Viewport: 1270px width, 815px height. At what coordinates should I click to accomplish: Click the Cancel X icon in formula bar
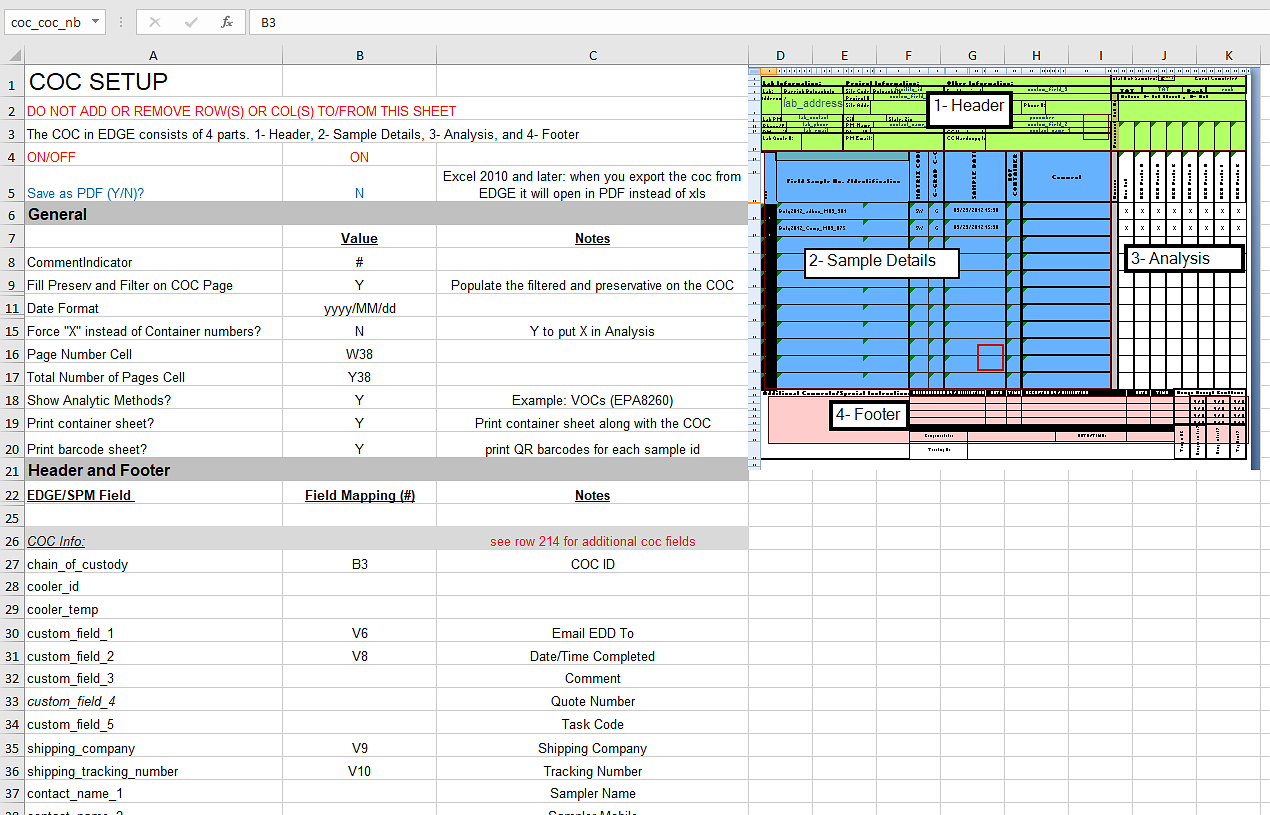point(154,22)
